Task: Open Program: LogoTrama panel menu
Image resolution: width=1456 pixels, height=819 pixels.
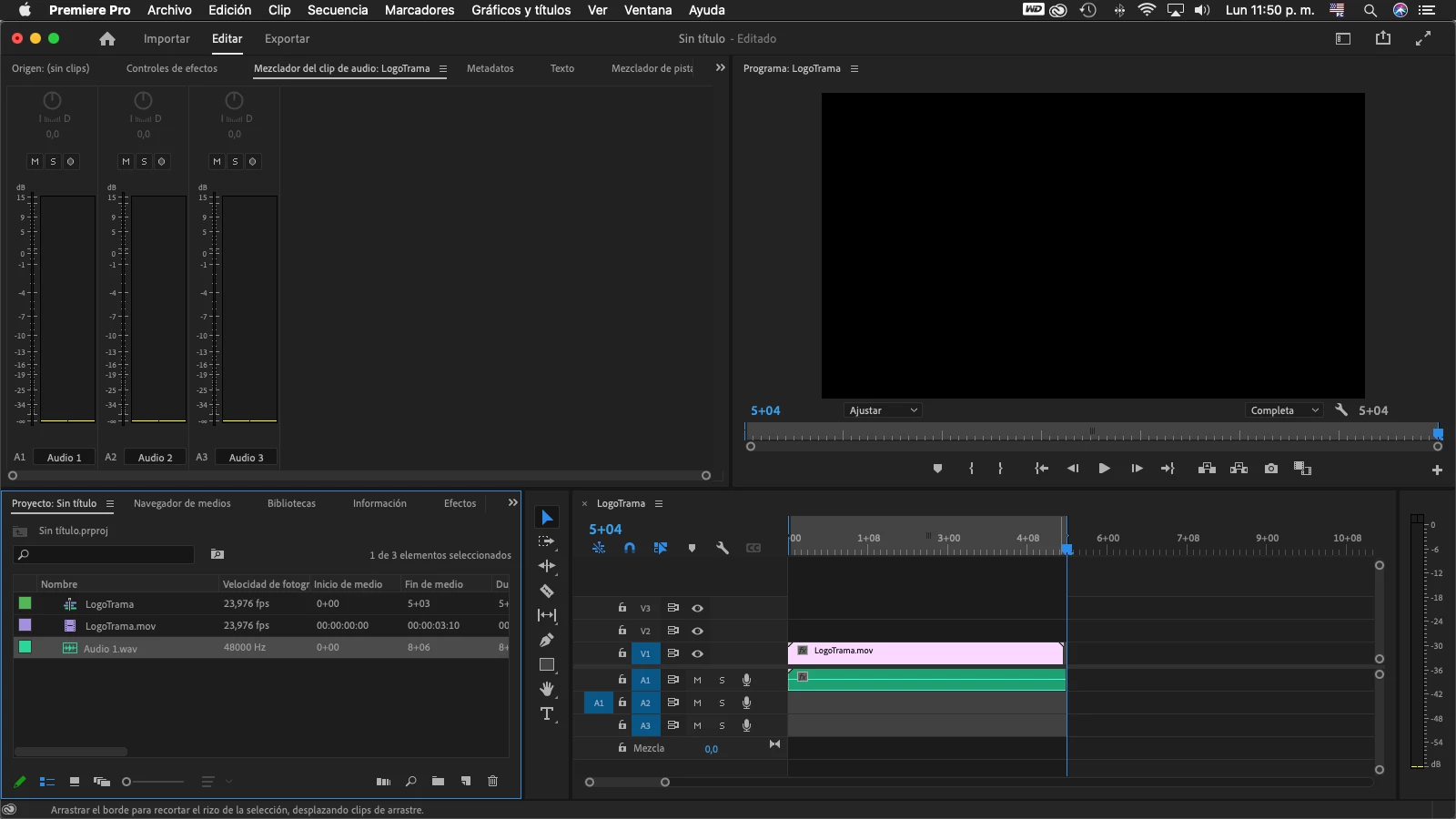Action: coord(854,68)
